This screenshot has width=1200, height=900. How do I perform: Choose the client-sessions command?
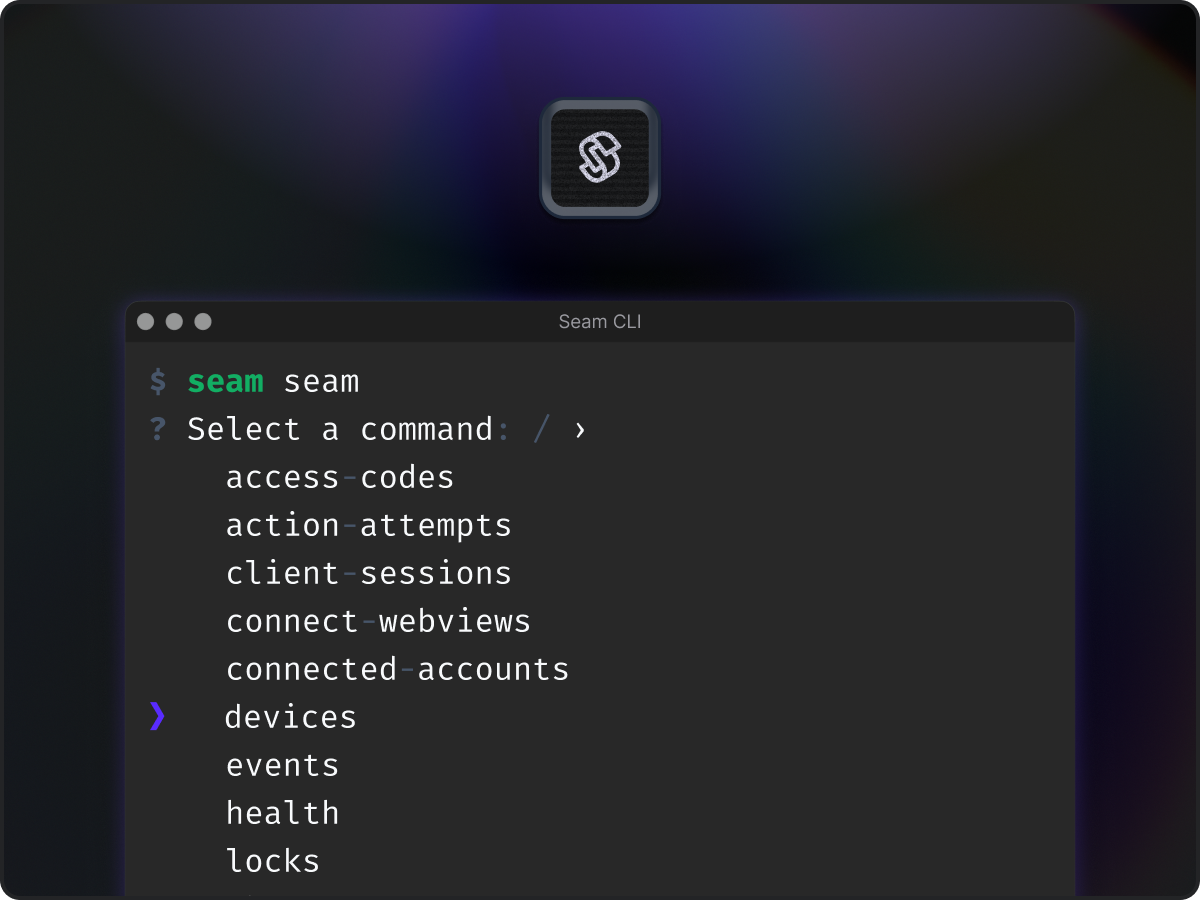pyautogui.click(x=368, y=573)
